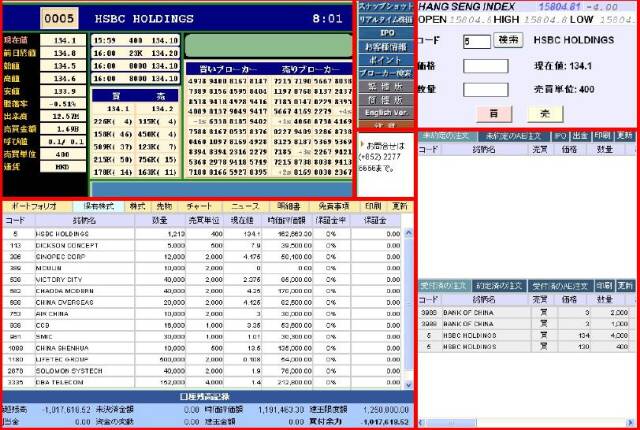The width and height of the screenshot is (640, 430).
Task: Select HSBC HOLDINGS order priced 130
Action: pos(527,346)
